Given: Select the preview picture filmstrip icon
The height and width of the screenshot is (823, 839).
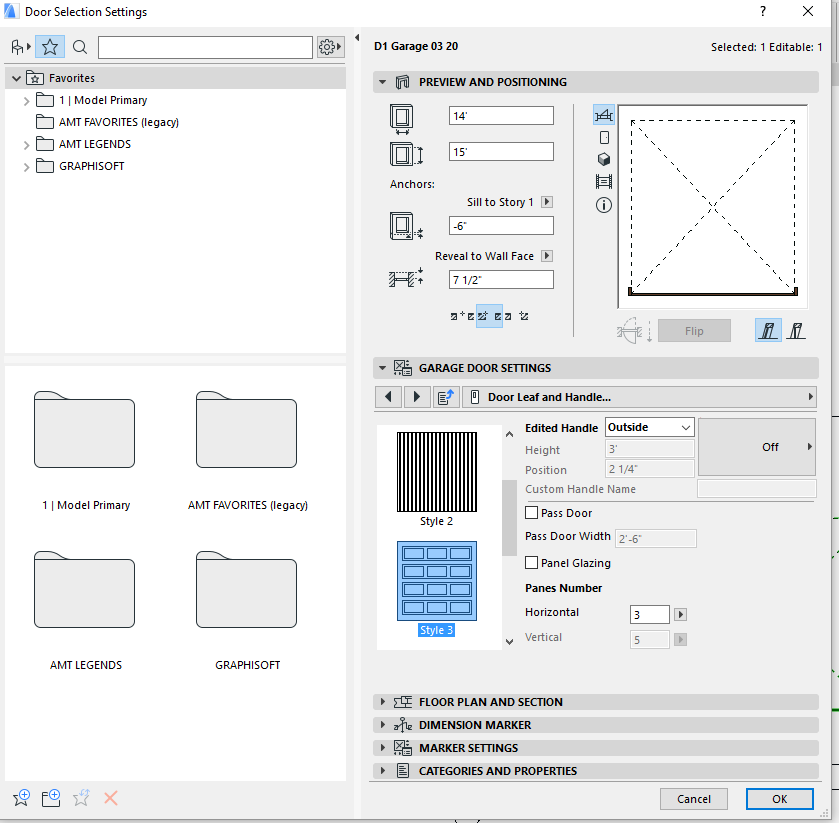Looking at the screenshot, I should [604, 182].
